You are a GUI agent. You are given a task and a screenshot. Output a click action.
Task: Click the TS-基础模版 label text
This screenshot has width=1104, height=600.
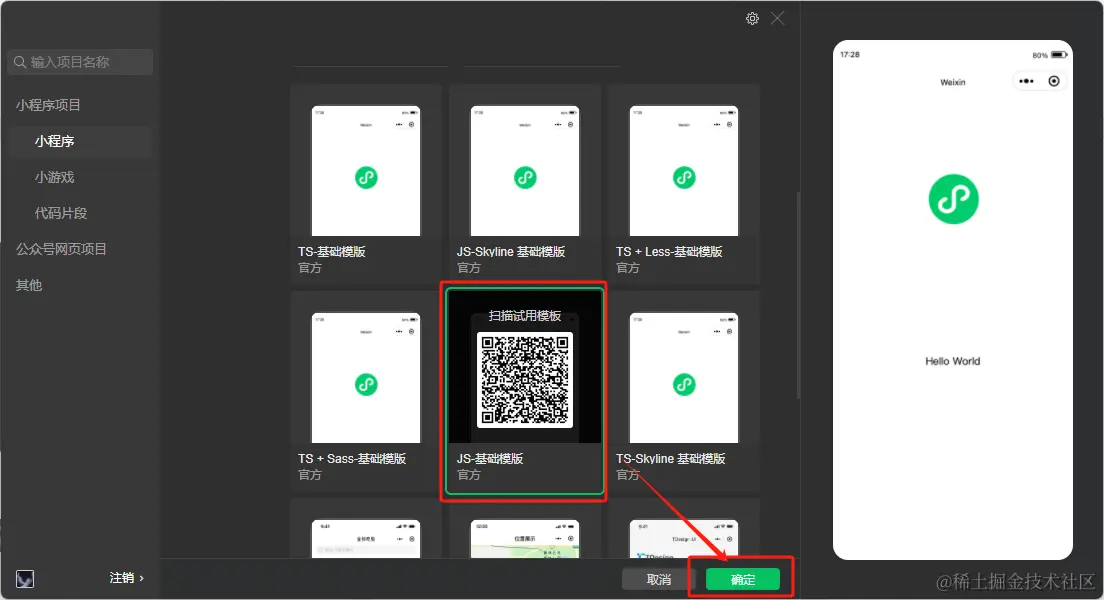click(x=332, y=251)
